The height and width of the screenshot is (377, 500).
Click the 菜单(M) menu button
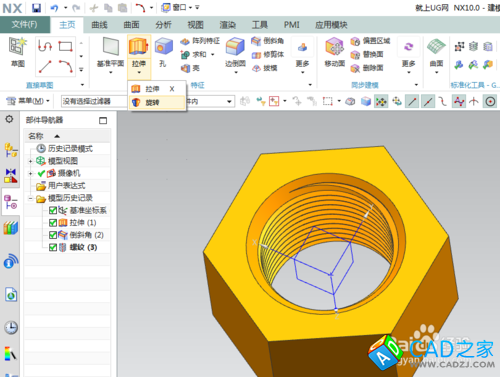(x=28, y=101)
